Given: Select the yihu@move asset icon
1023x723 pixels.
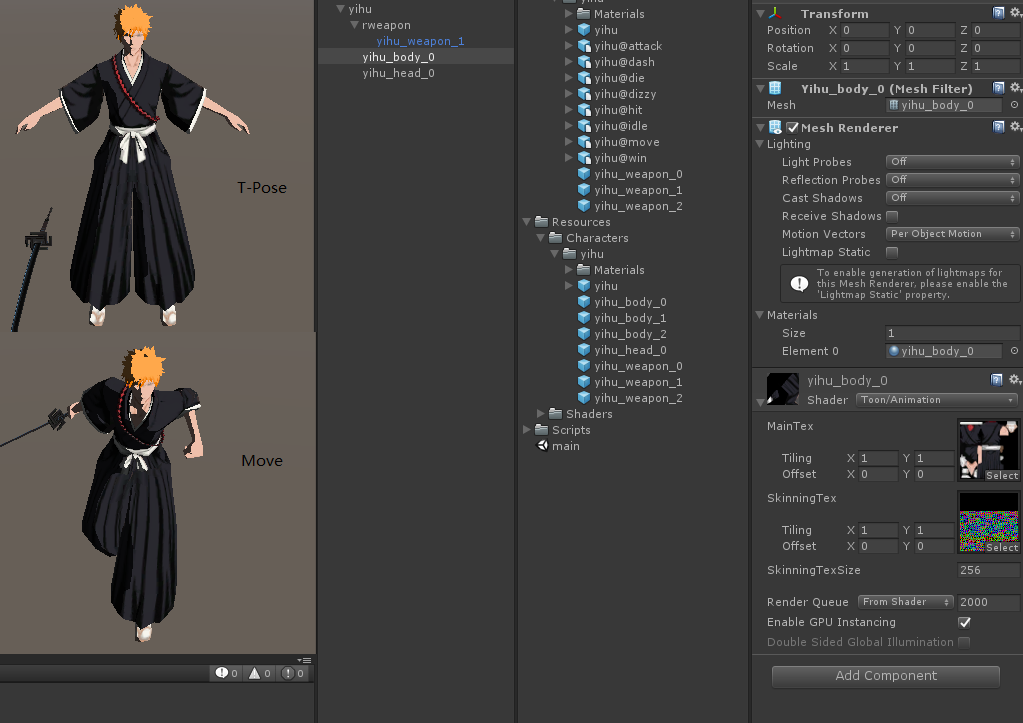Looking at the screenshot, I should pyautogui.click(x=584, y=142).
